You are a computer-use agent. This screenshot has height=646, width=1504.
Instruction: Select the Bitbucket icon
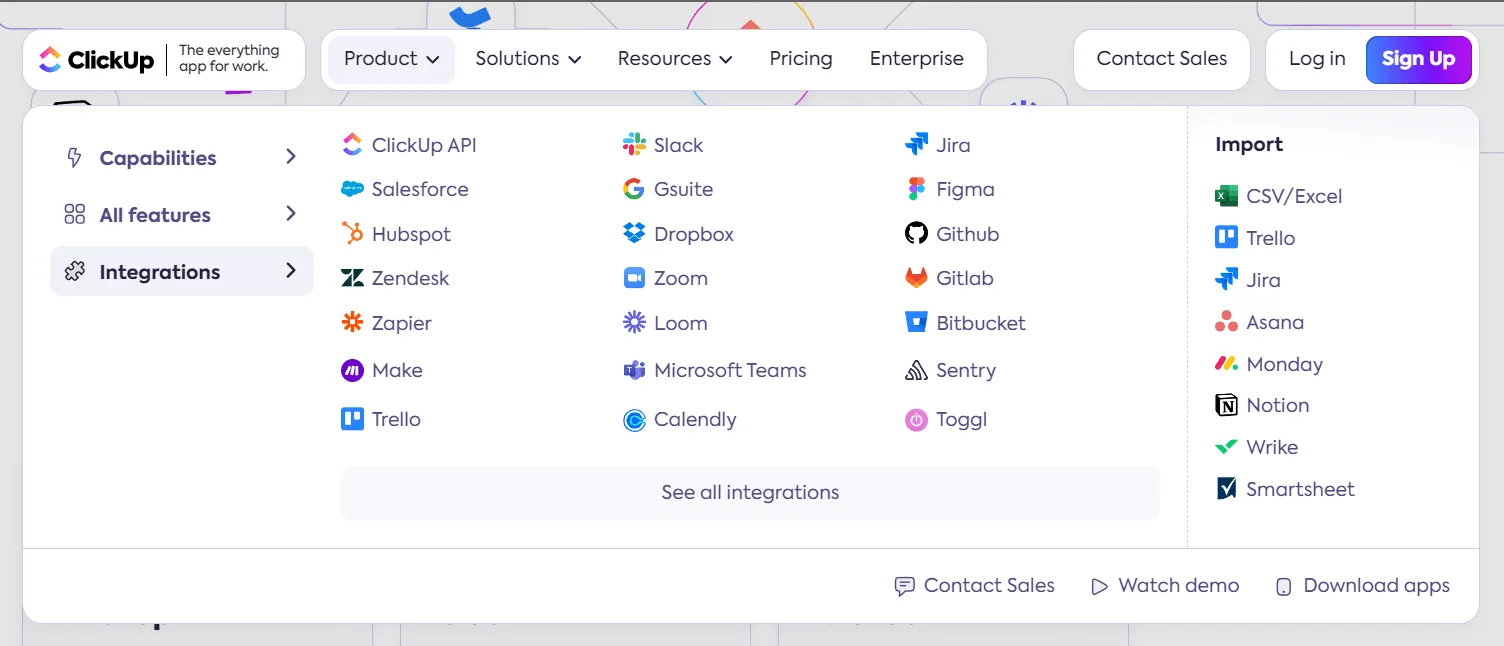coord(916,323)
